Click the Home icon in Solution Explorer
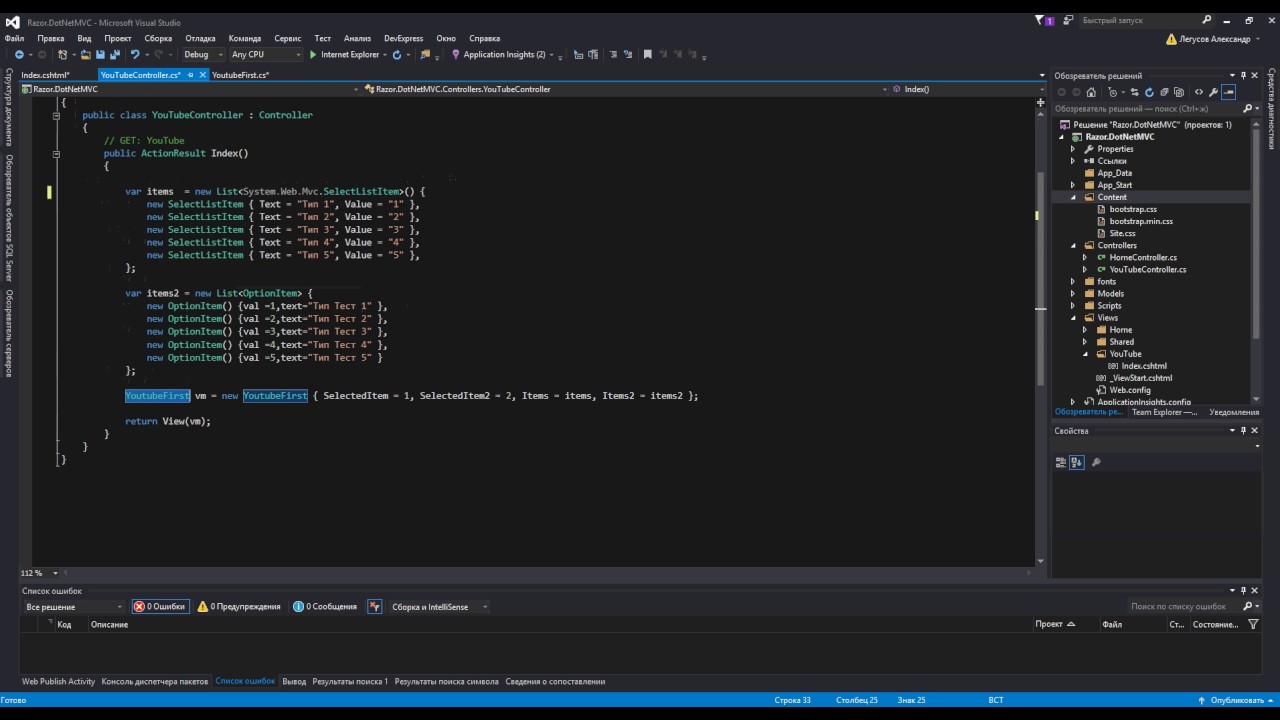 click(1091, 92)
